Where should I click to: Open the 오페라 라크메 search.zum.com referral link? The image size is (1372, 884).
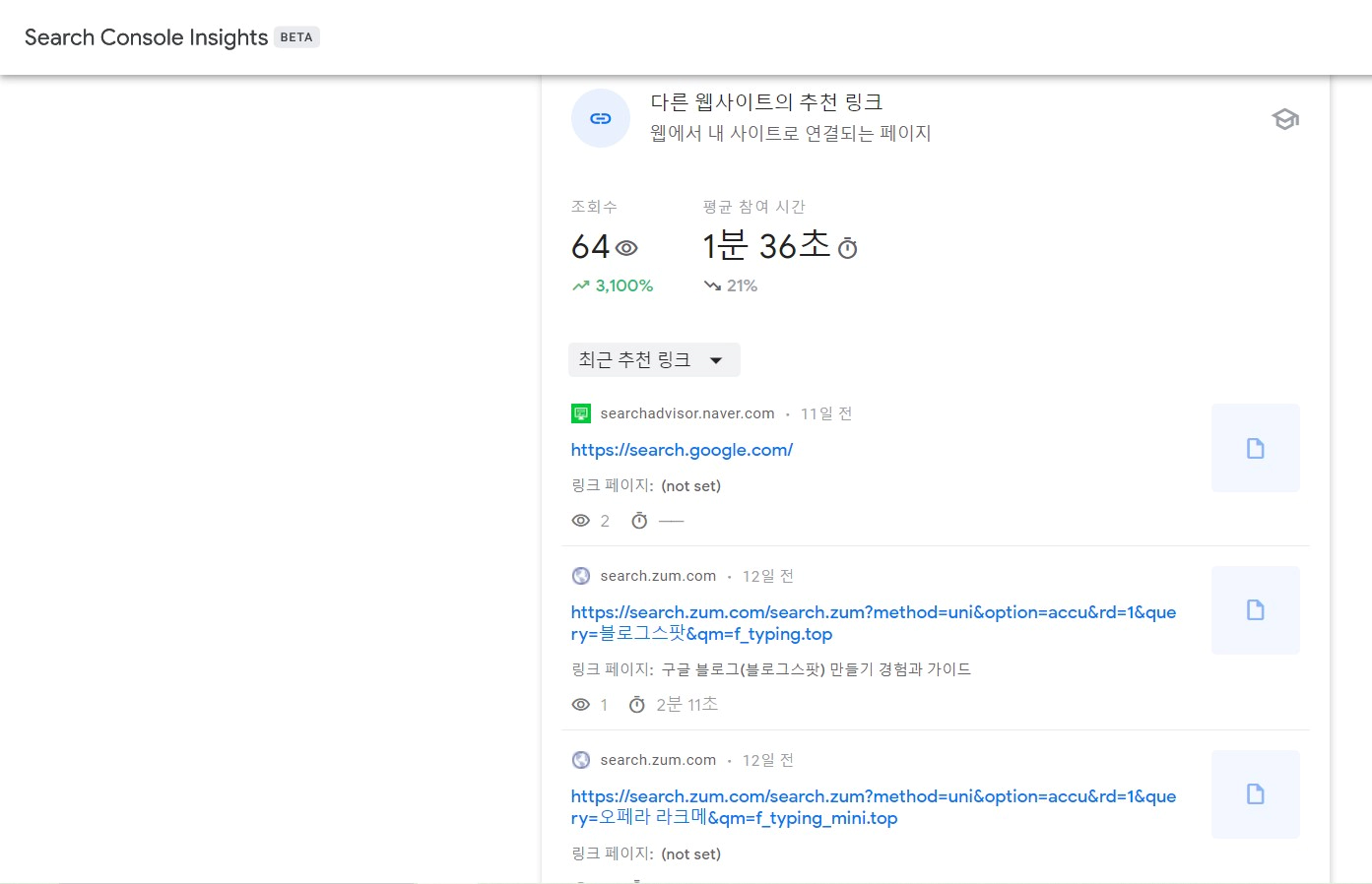click(x=873, y=807)
